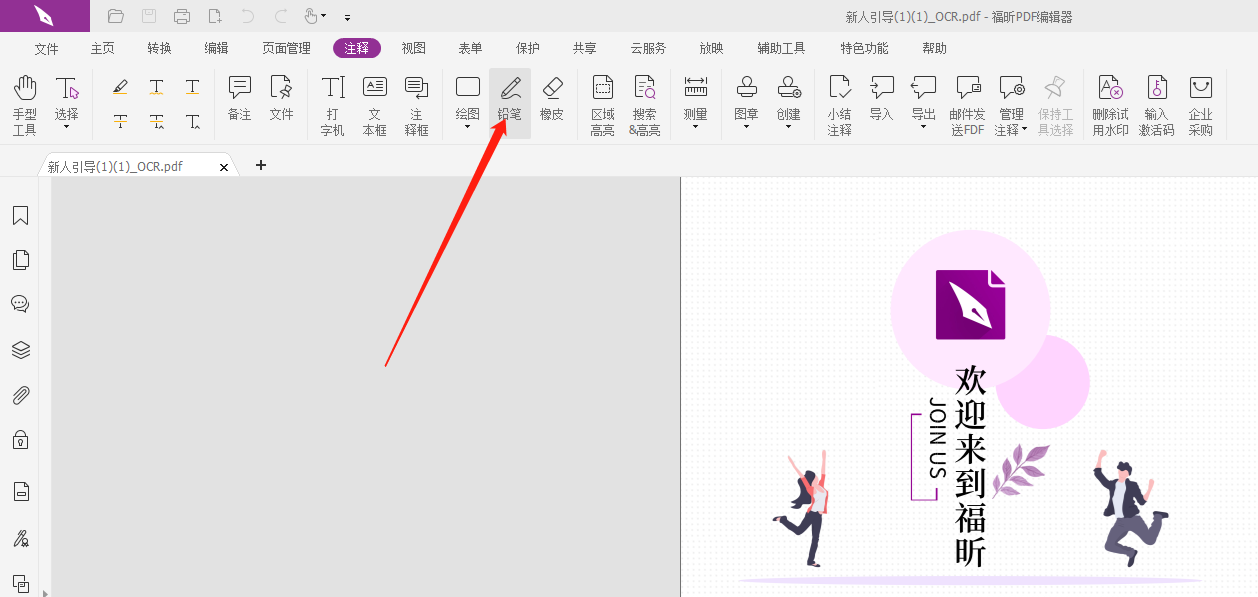
Task: Switch to the 视图 ribbon tab
Action: point(414,47)
